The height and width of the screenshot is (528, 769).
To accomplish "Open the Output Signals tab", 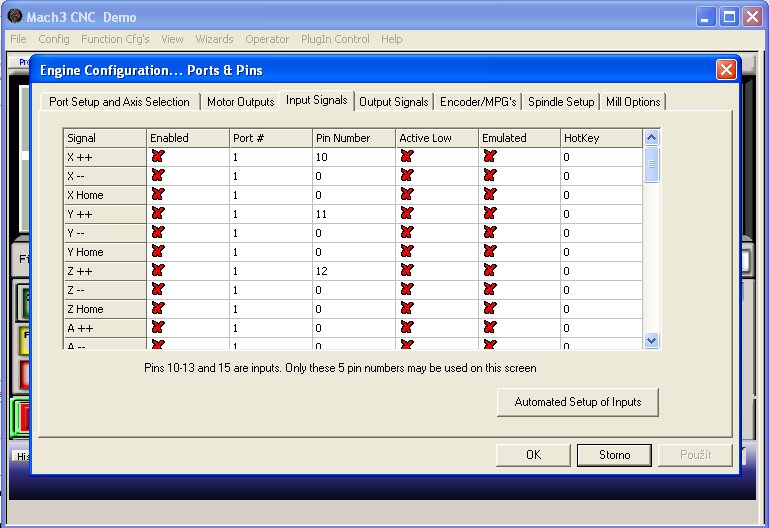I will click(x=394, y=102).
